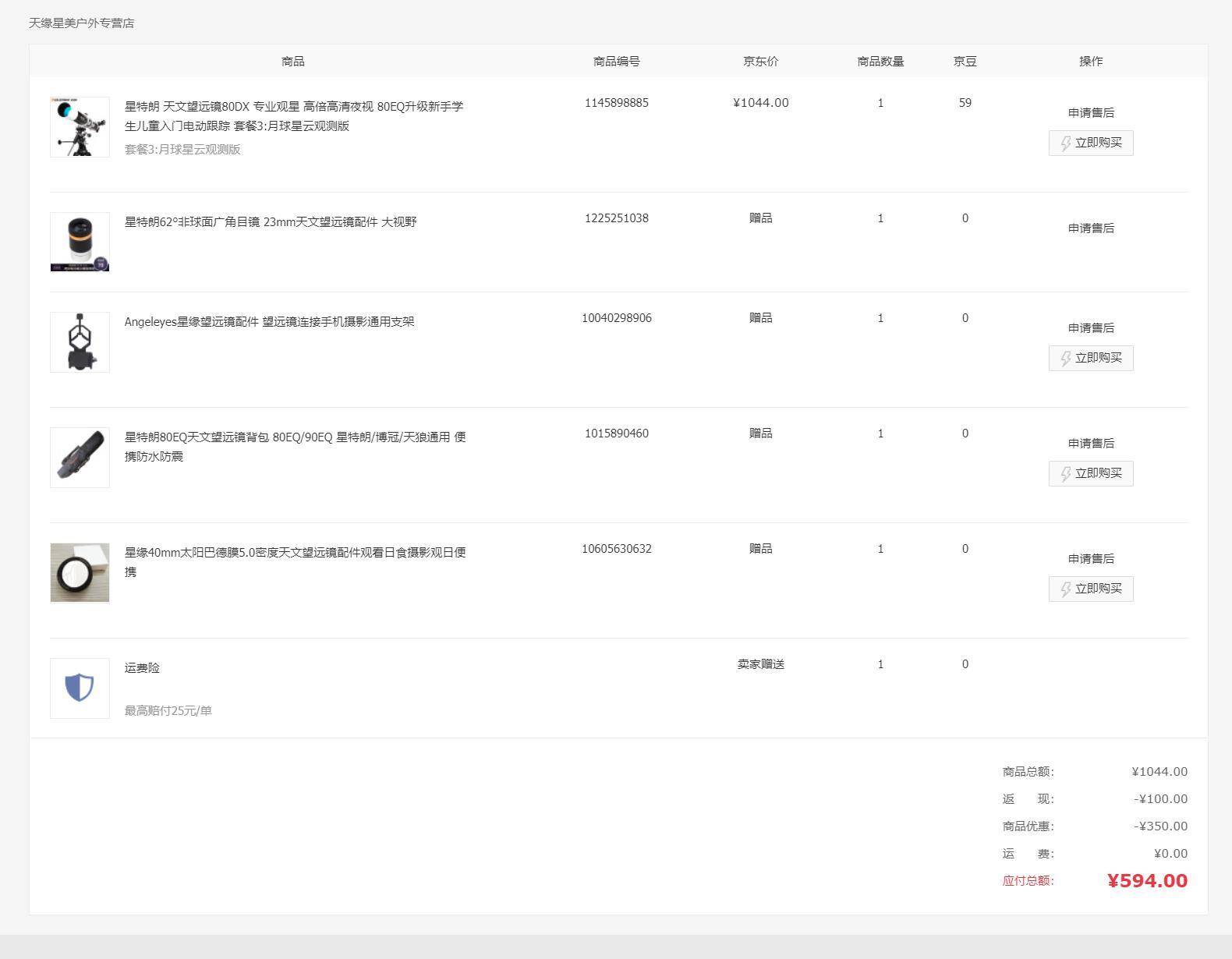Viewport: 1232px width, 959px height.
Task: Click 立即购买 for the telescope backpack
Action: click(x=1091, y=473)
